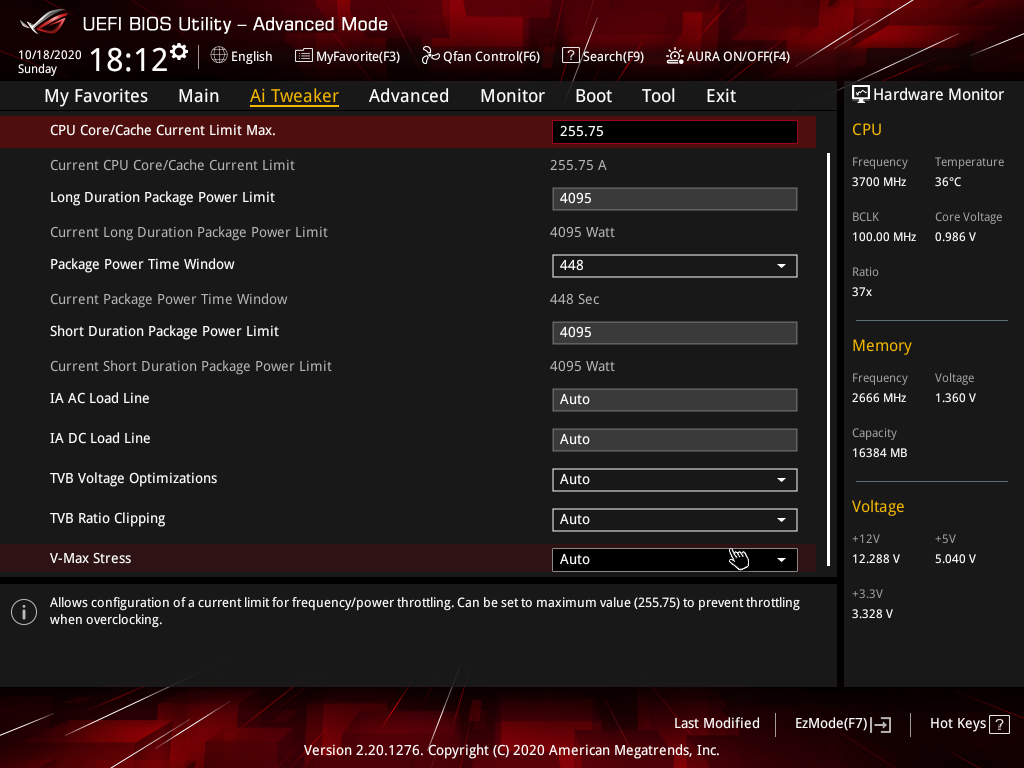The image size is (1024, 768).
Task: Click the Ratio '37x' value
Action: coord(861,292)
